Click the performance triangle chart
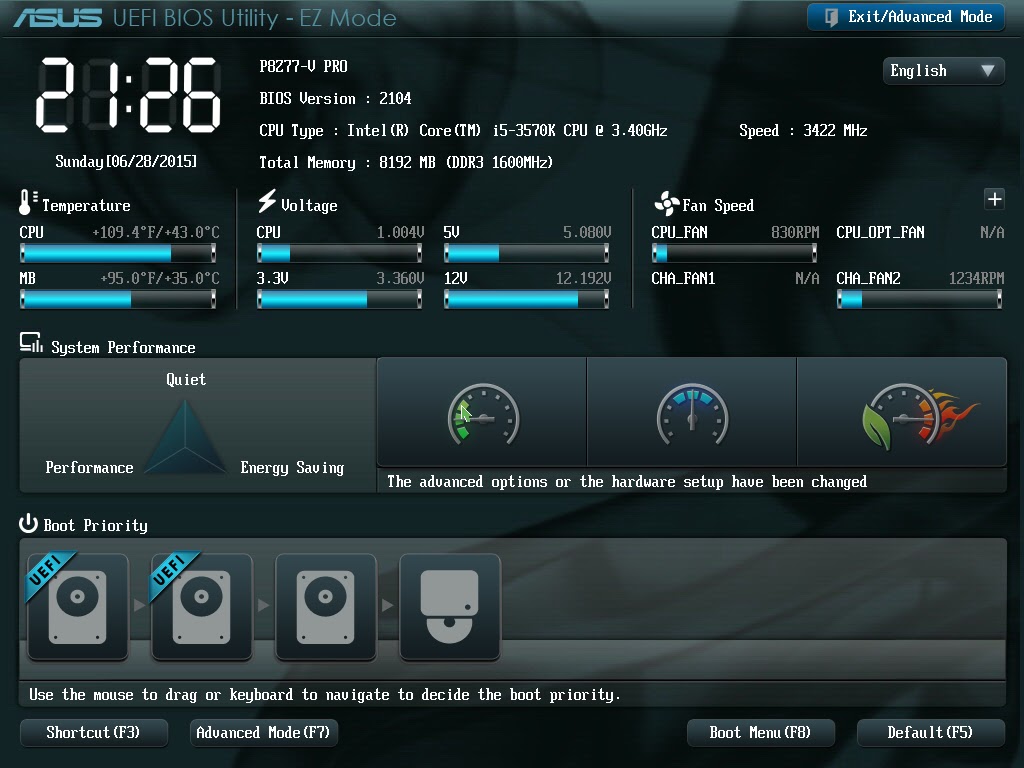 click(185, 436)
